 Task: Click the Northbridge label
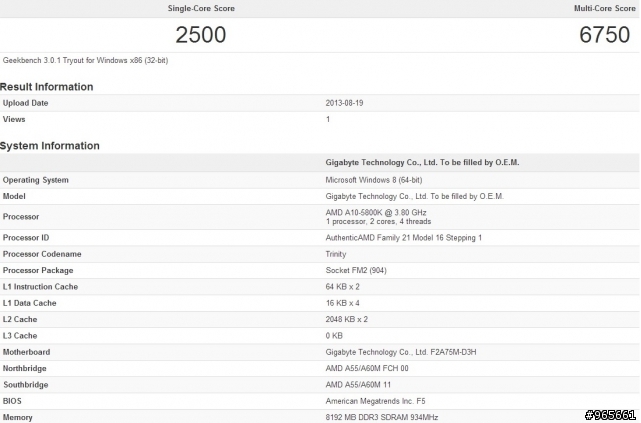[x=25, y=369]
